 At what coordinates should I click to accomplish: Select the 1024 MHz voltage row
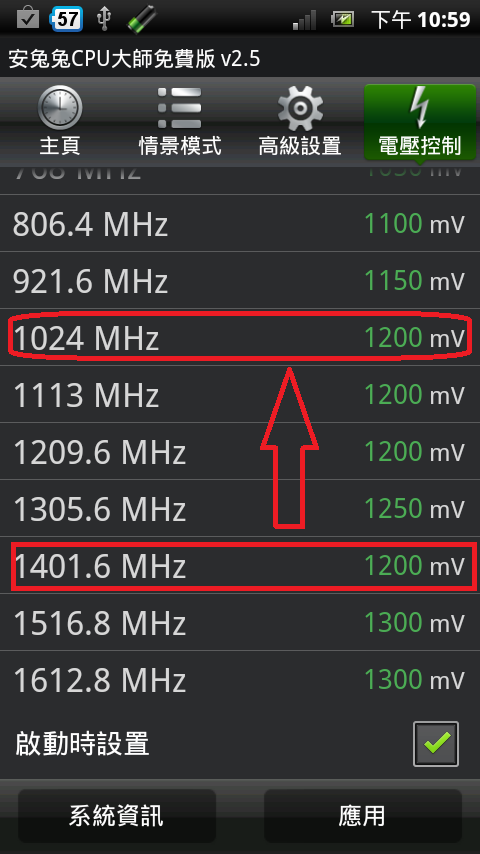tap(240, 337)
